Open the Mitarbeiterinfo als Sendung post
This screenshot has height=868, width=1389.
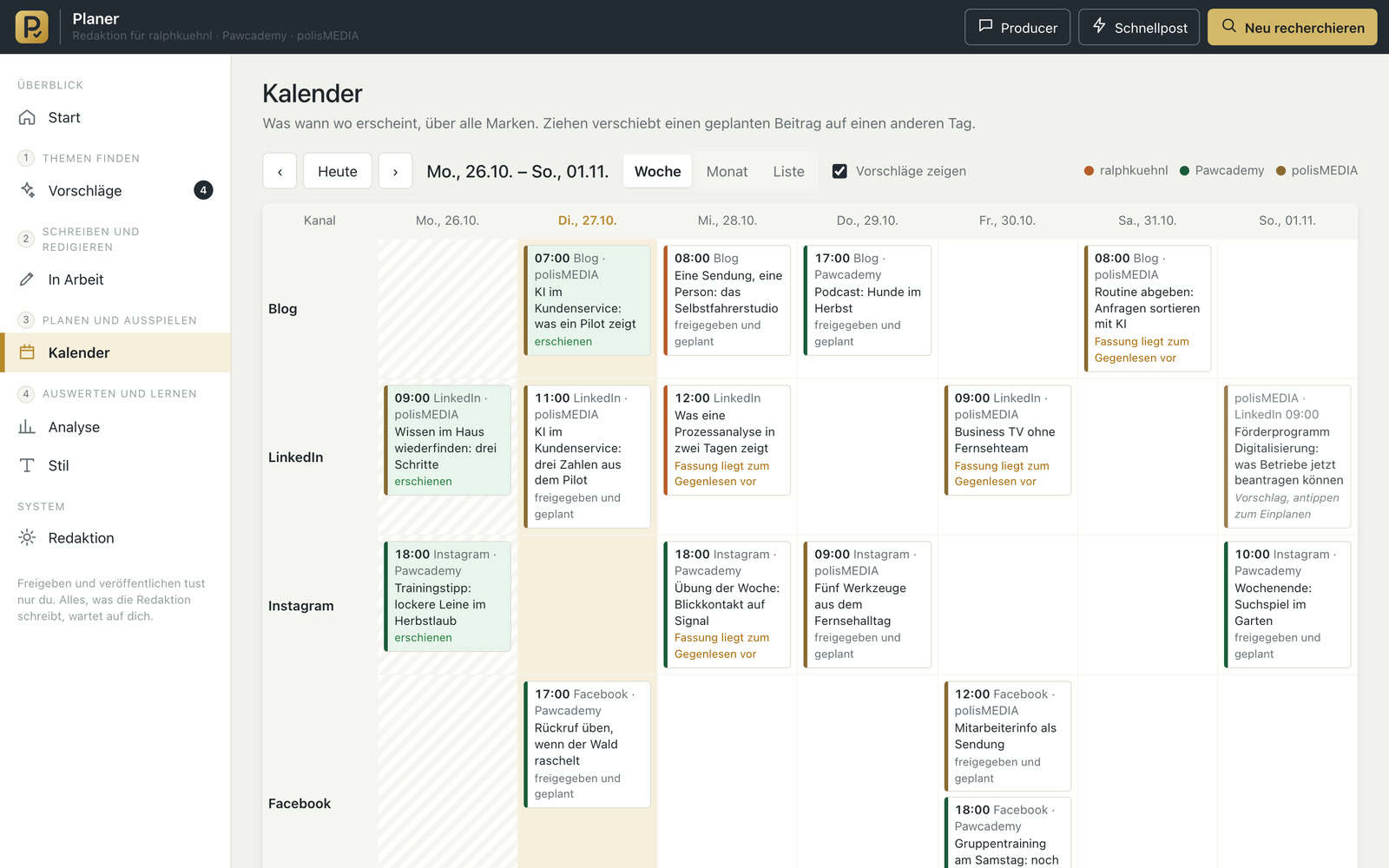point(1007,736)
